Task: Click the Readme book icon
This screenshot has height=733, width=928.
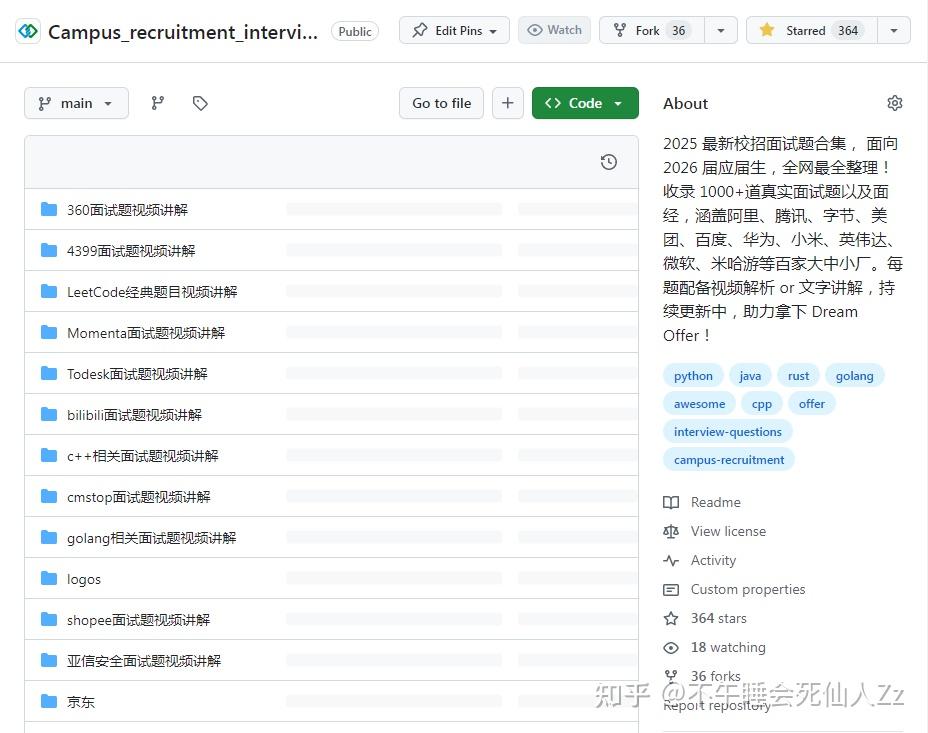Action: [671, 502]
